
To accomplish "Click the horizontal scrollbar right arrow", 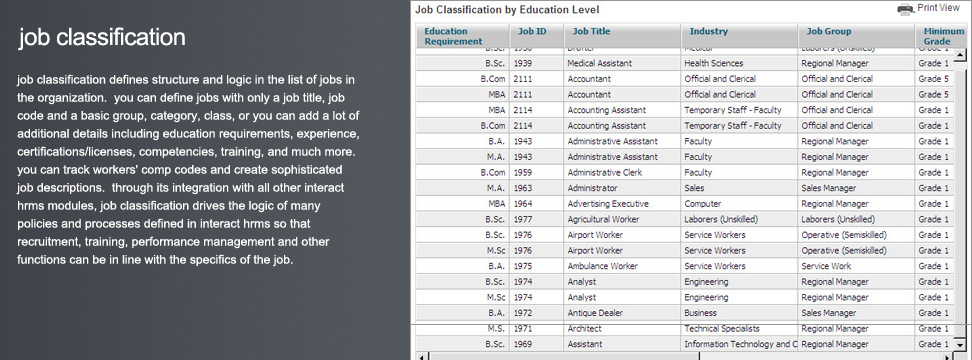I will point(948,357).
